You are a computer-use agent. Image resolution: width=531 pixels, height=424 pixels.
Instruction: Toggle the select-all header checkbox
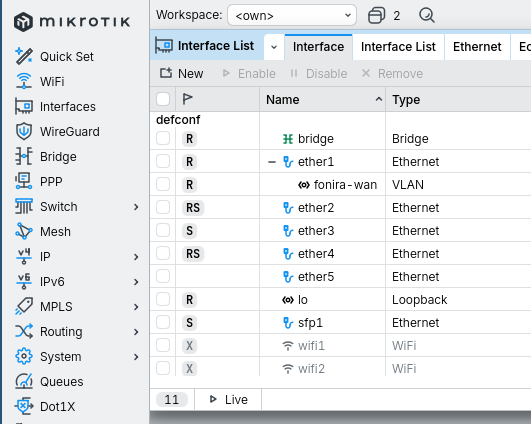163,99
